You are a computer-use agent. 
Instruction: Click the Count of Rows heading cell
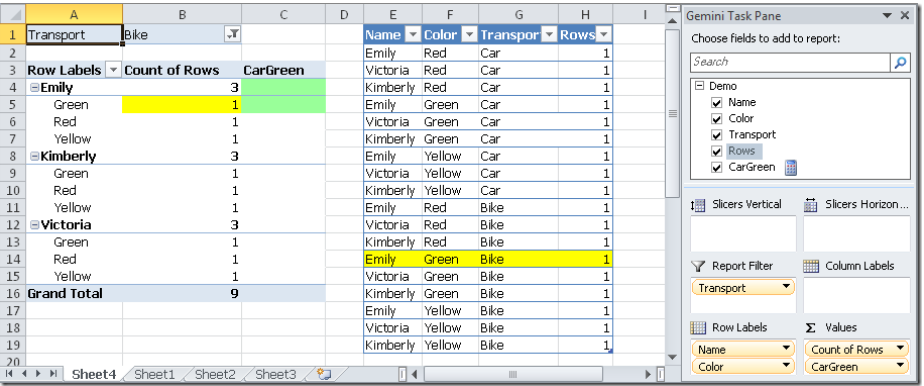(182, 71)
